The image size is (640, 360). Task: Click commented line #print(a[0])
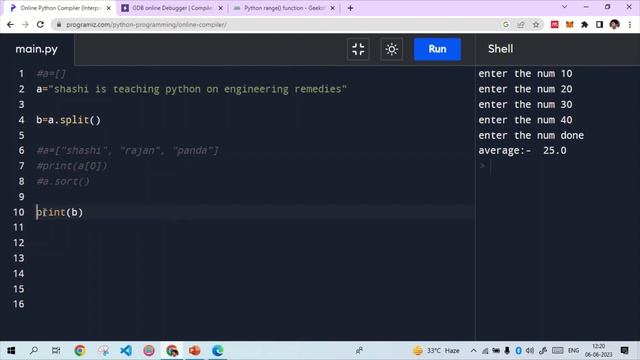pos(72,166)
